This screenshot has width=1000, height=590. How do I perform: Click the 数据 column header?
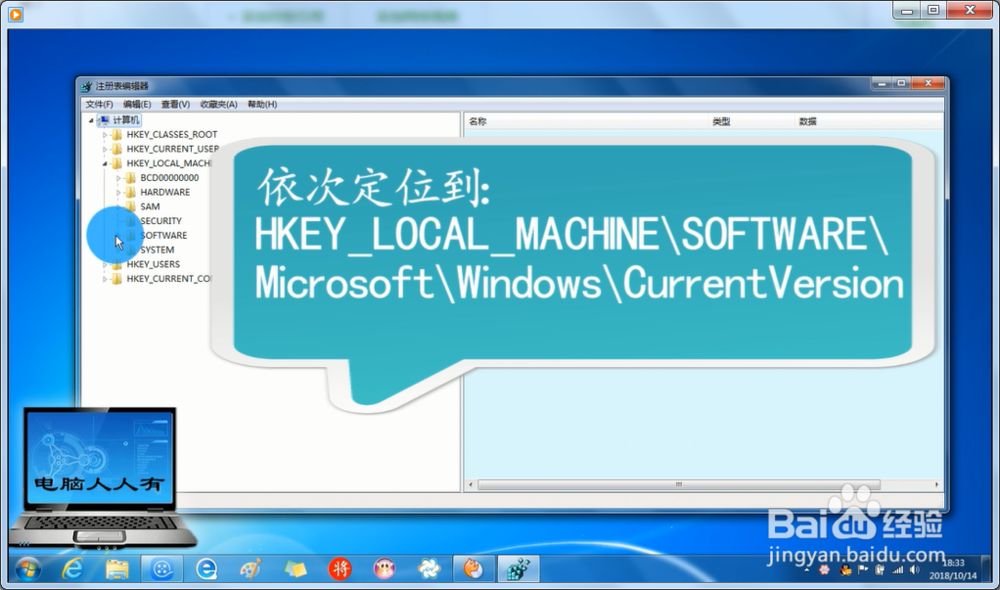870,121
